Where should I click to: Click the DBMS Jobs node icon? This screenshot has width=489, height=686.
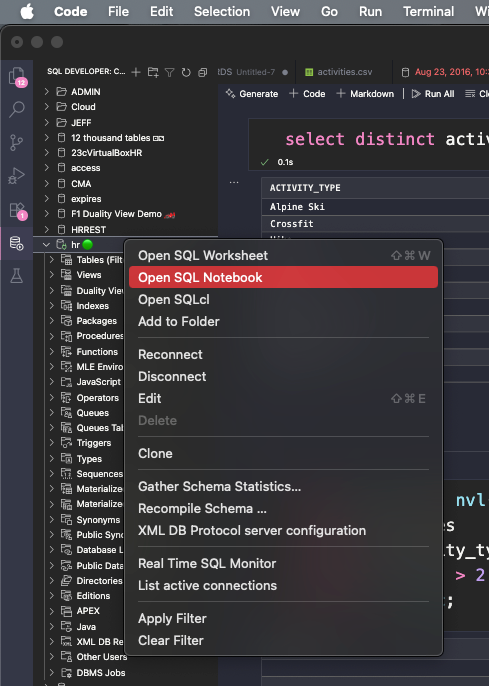(66, 672)
